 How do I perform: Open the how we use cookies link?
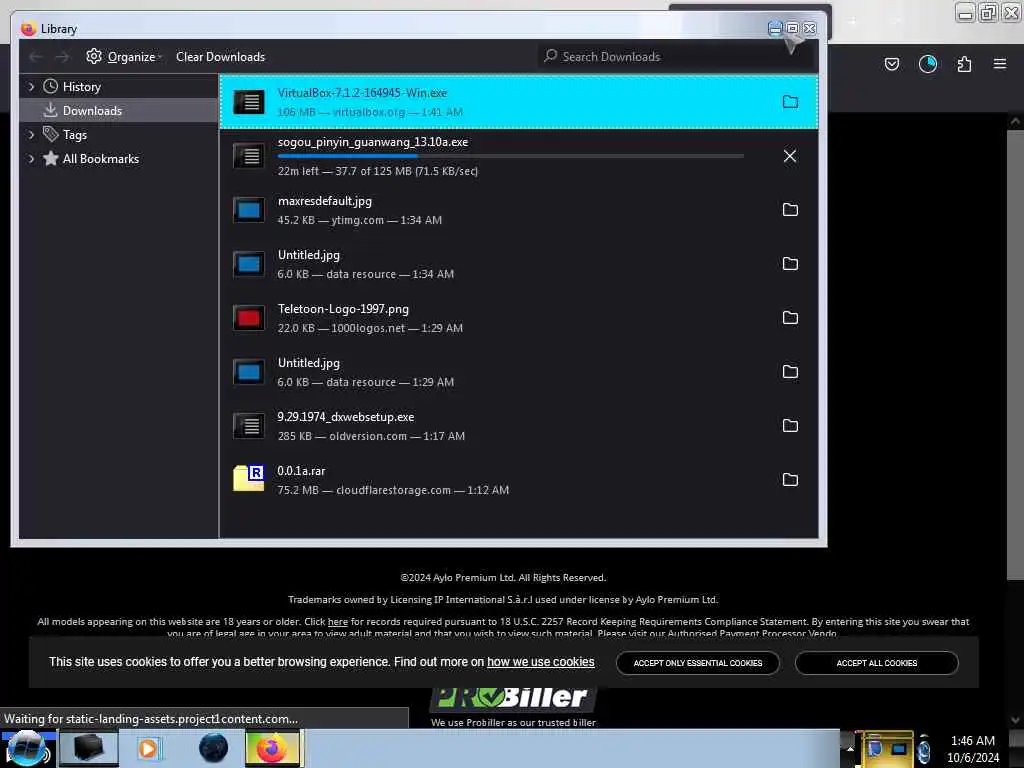pyautogui.click(x=541, y=662)
